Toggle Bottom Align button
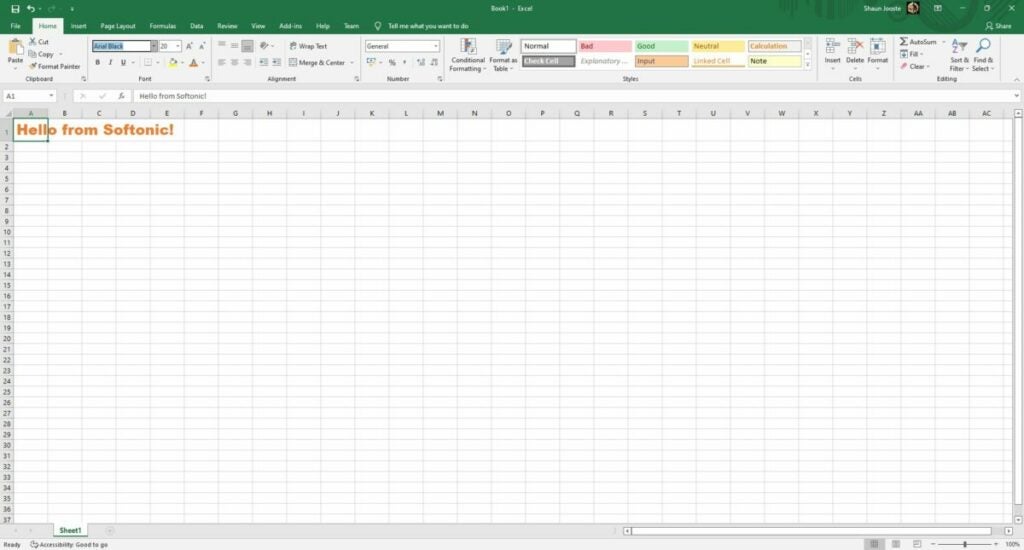 tap(247, 45)
